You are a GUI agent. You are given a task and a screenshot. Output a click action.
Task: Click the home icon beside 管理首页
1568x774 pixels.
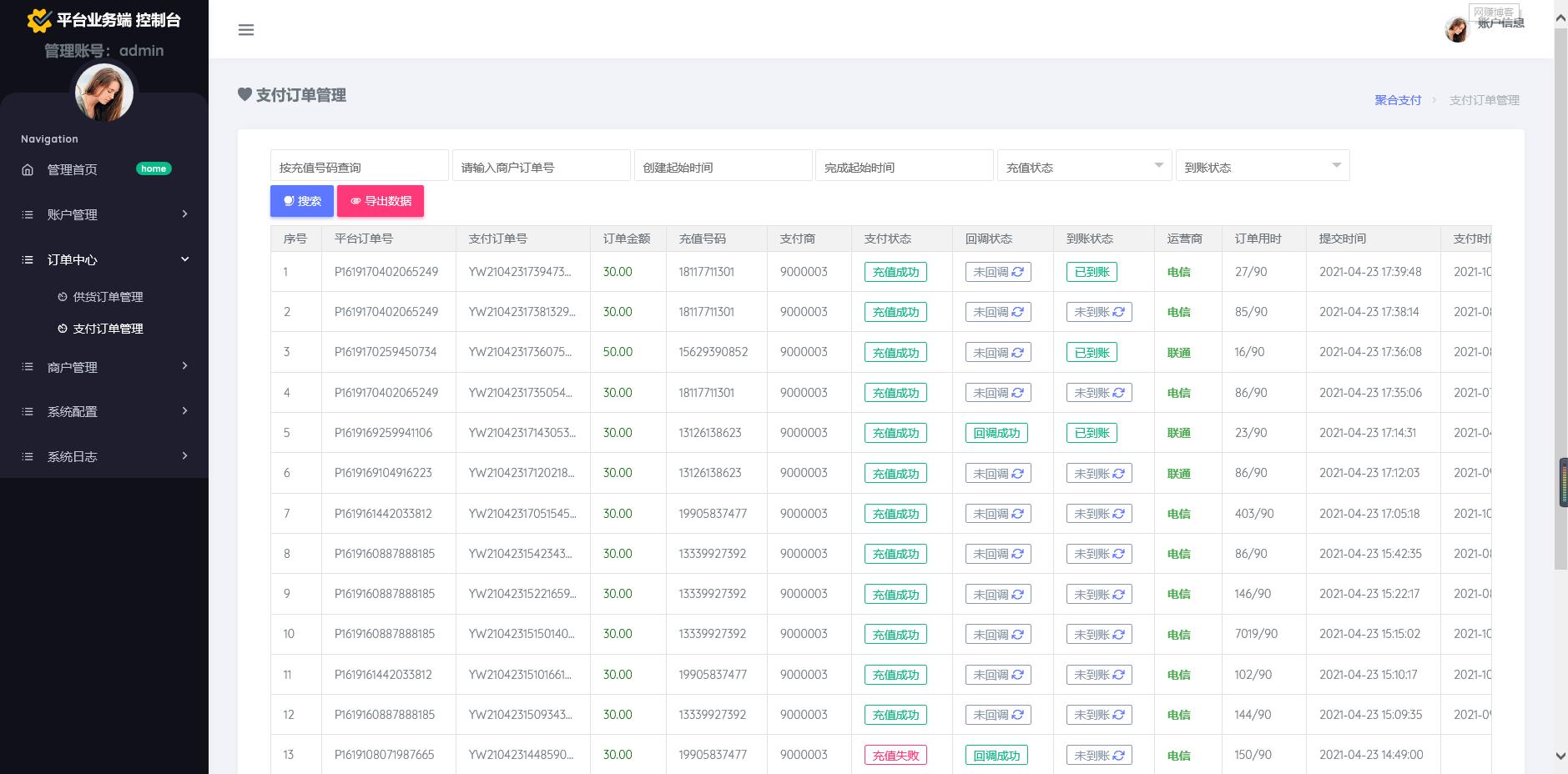(28, 169)
